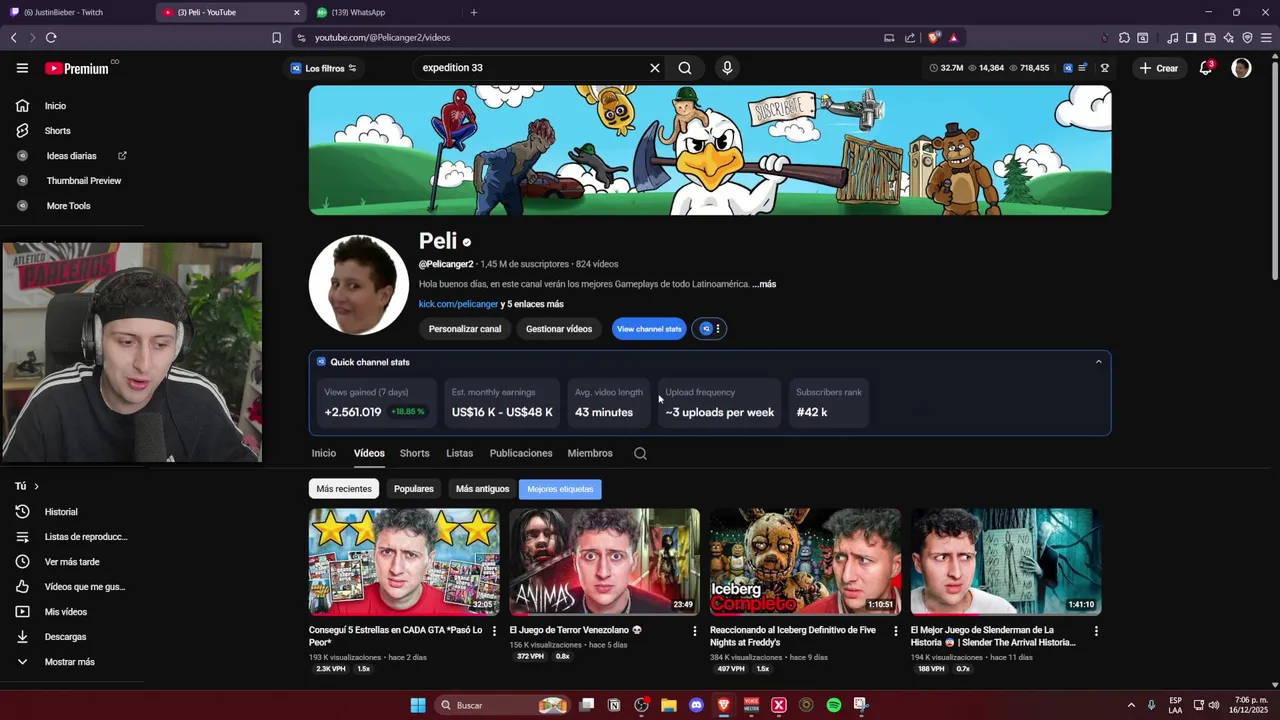Open Slender The Arrival video title

(993, 636)
